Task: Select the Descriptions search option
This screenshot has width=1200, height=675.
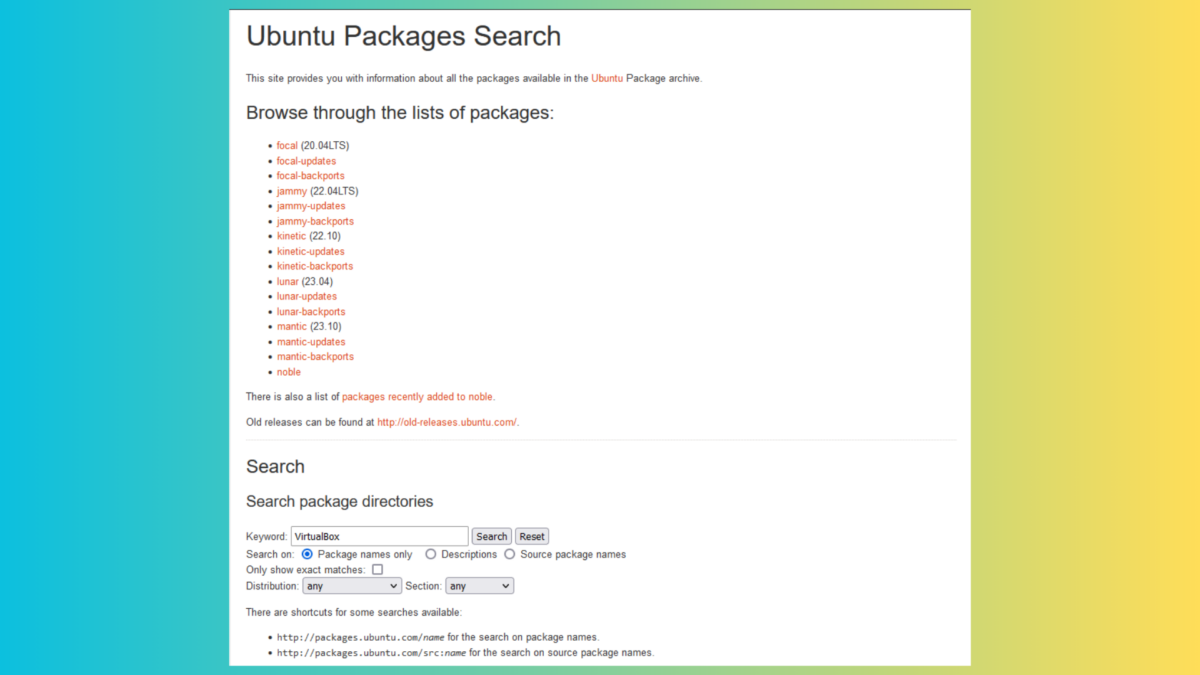Action: (430, 553)
